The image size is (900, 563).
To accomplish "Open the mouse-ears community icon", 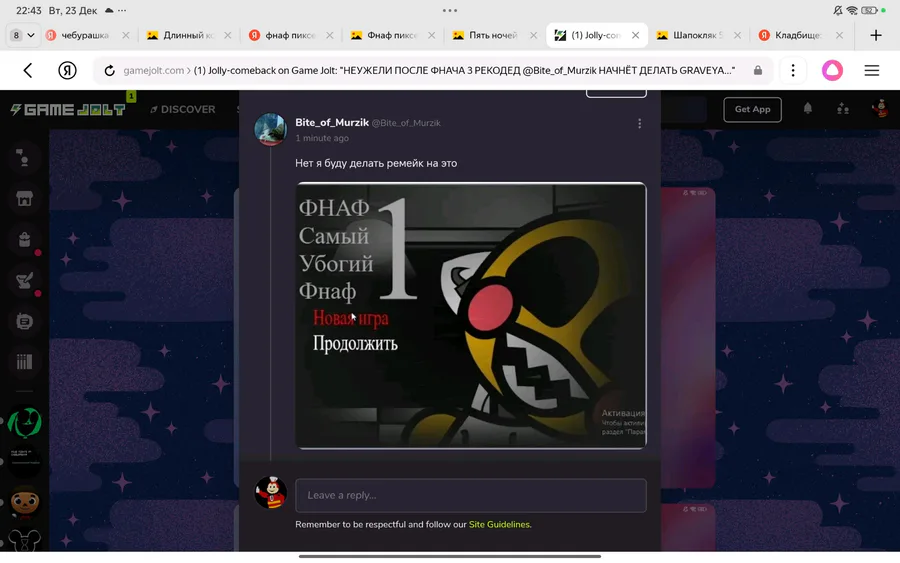I will 24,540.
